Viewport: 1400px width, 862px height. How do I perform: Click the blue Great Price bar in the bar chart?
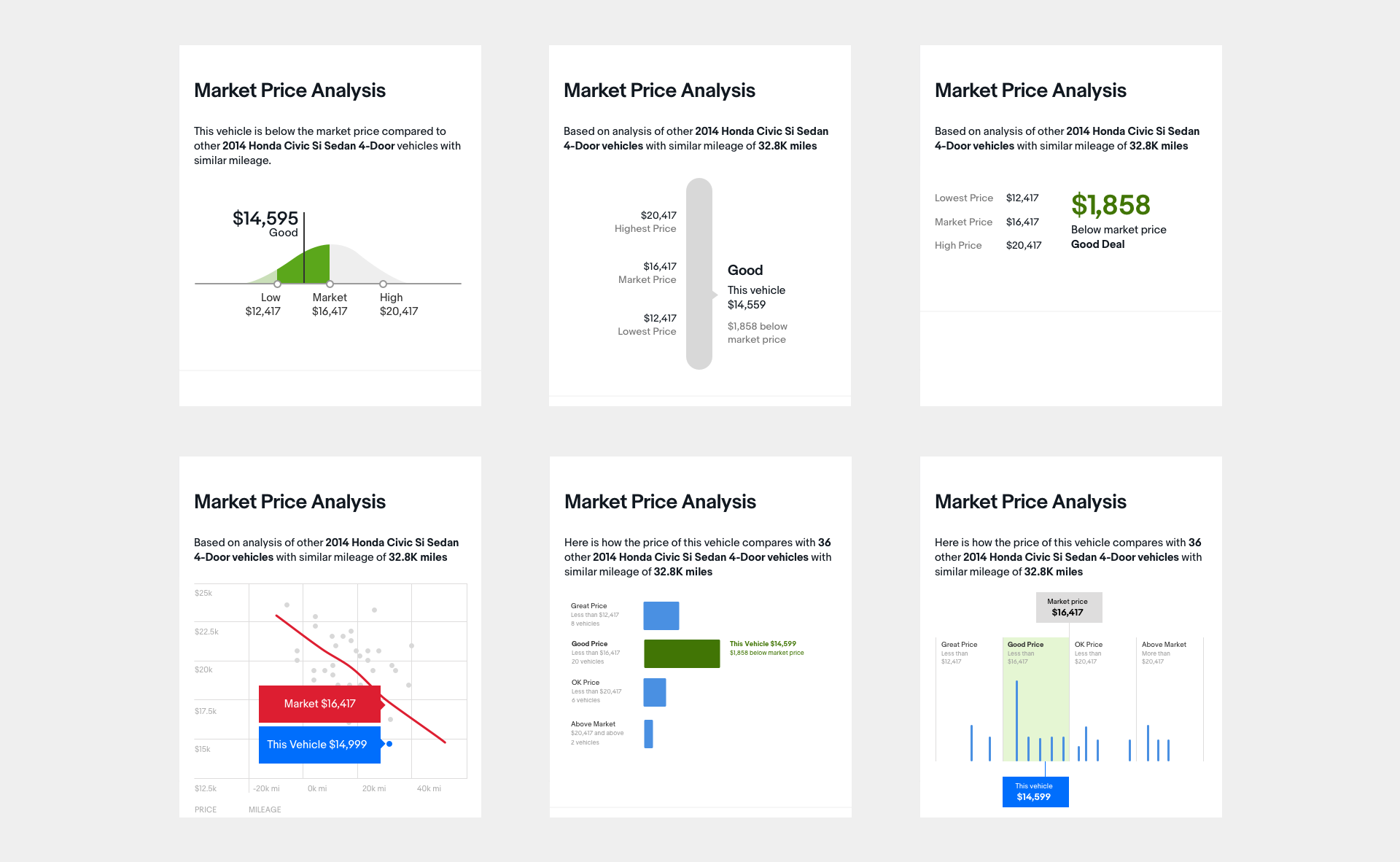pos(661,616)
